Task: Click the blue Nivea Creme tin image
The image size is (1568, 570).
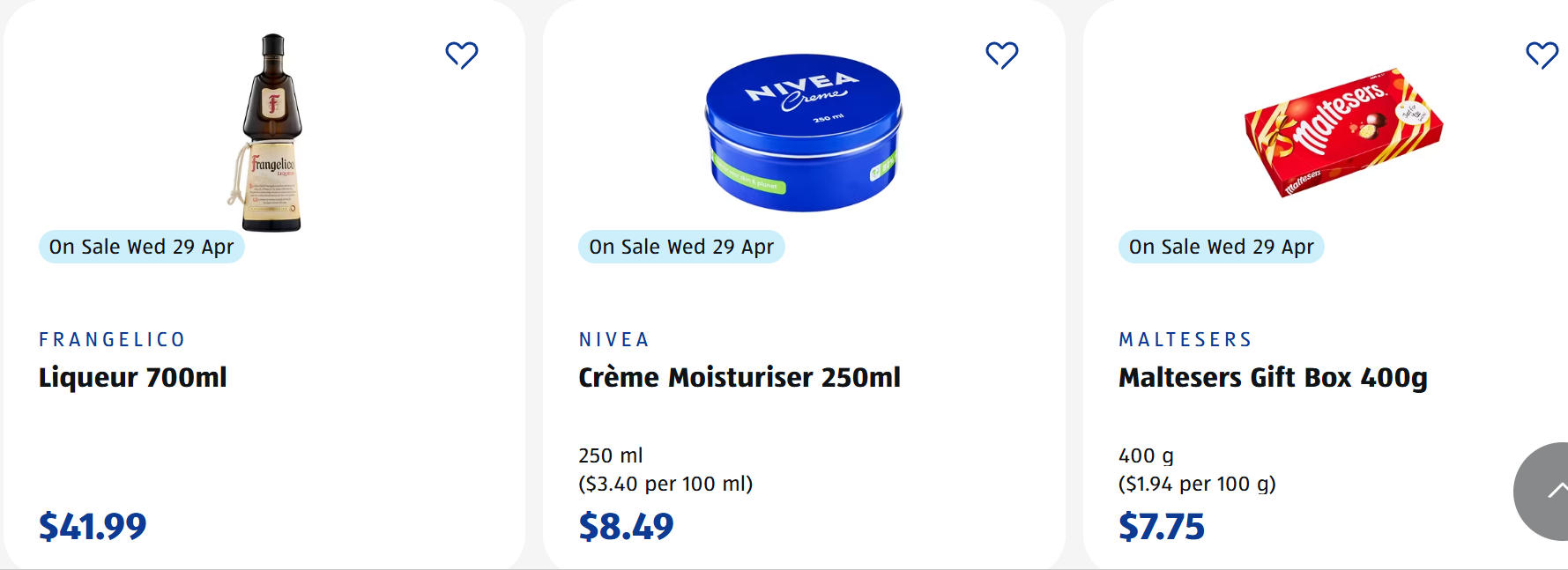Action: (803, 132)
